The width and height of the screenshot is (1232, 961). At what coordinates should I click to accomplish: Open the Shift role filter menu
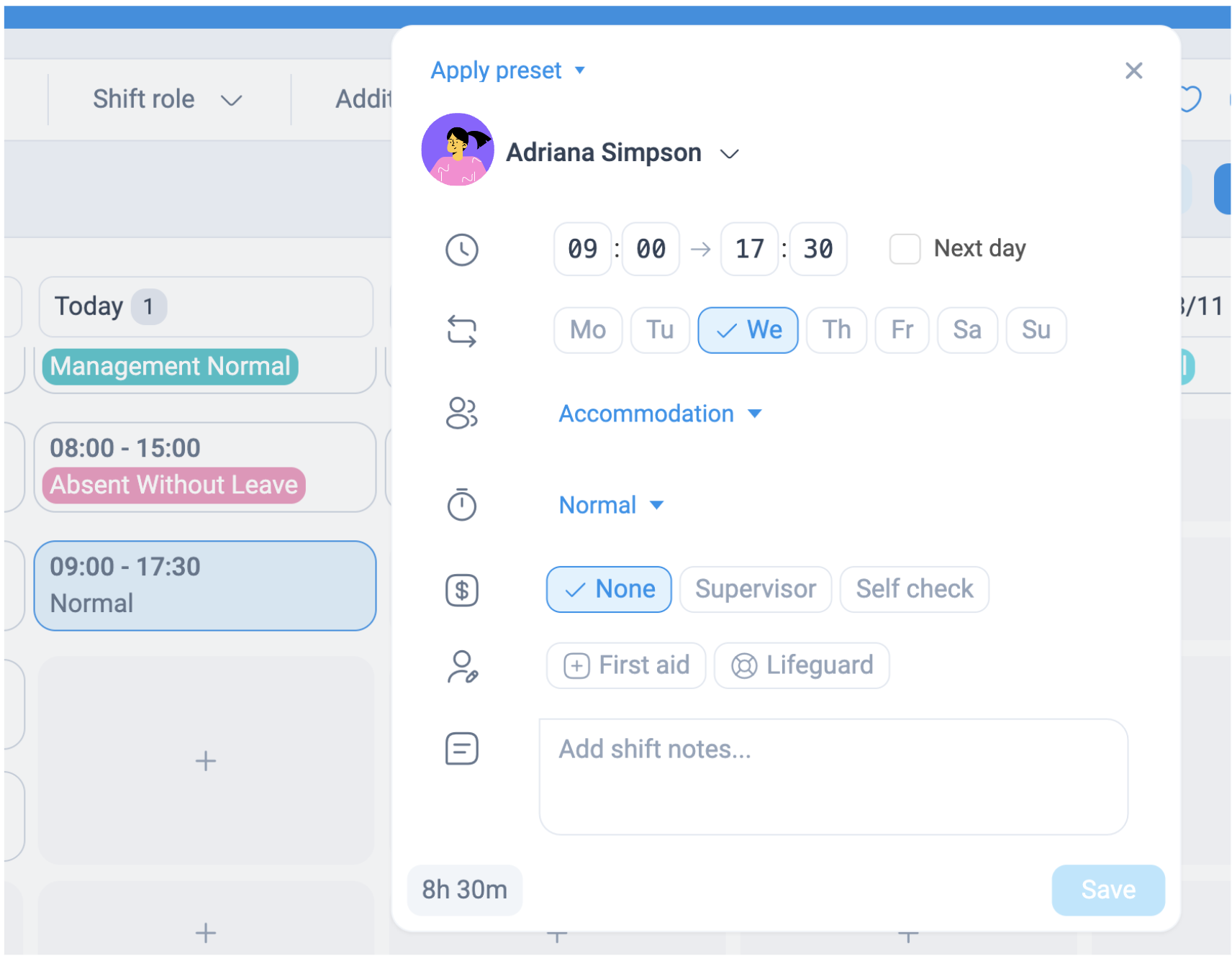[167, 99]
